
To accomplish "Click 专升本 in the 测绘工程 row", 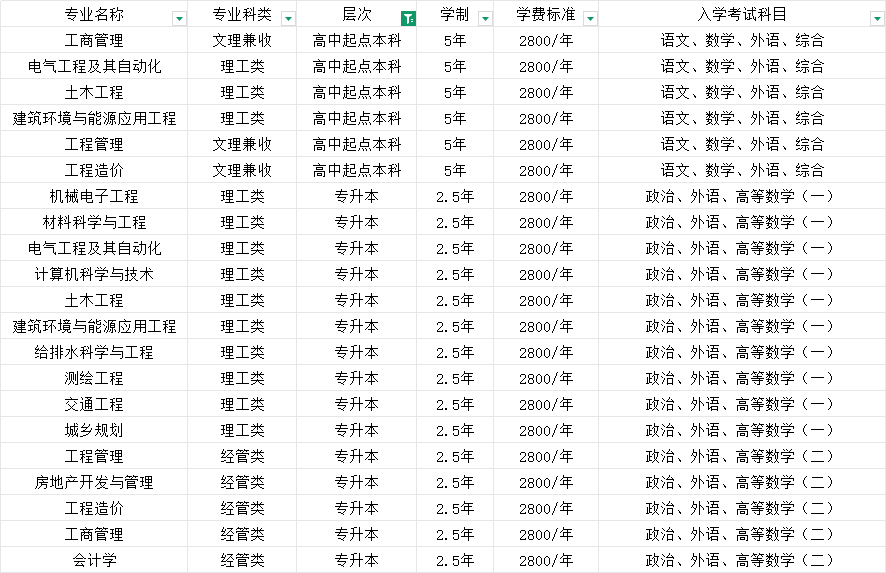I will tap(357, 378).
